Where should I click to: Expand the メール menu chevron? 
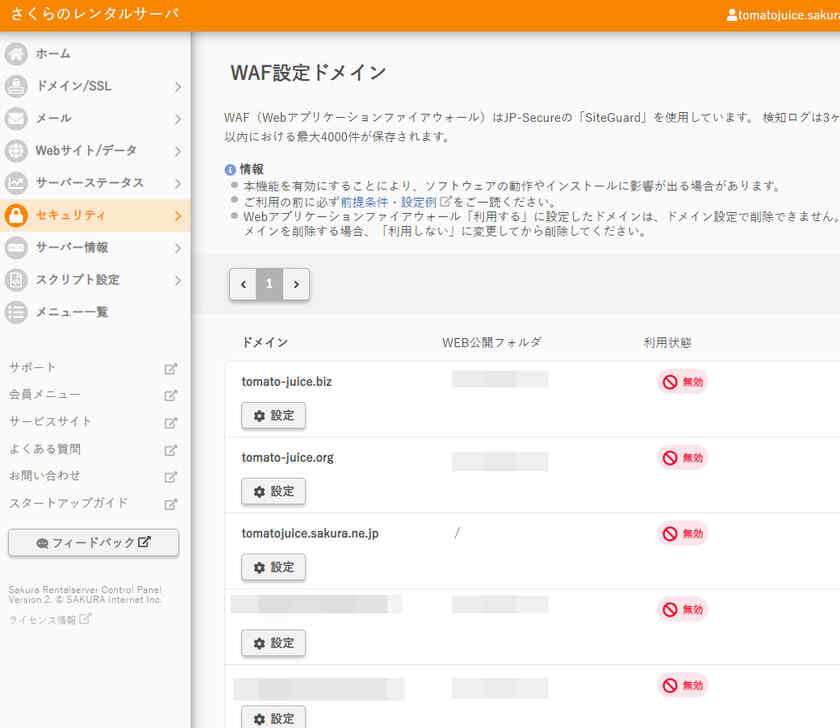(178, 119)
